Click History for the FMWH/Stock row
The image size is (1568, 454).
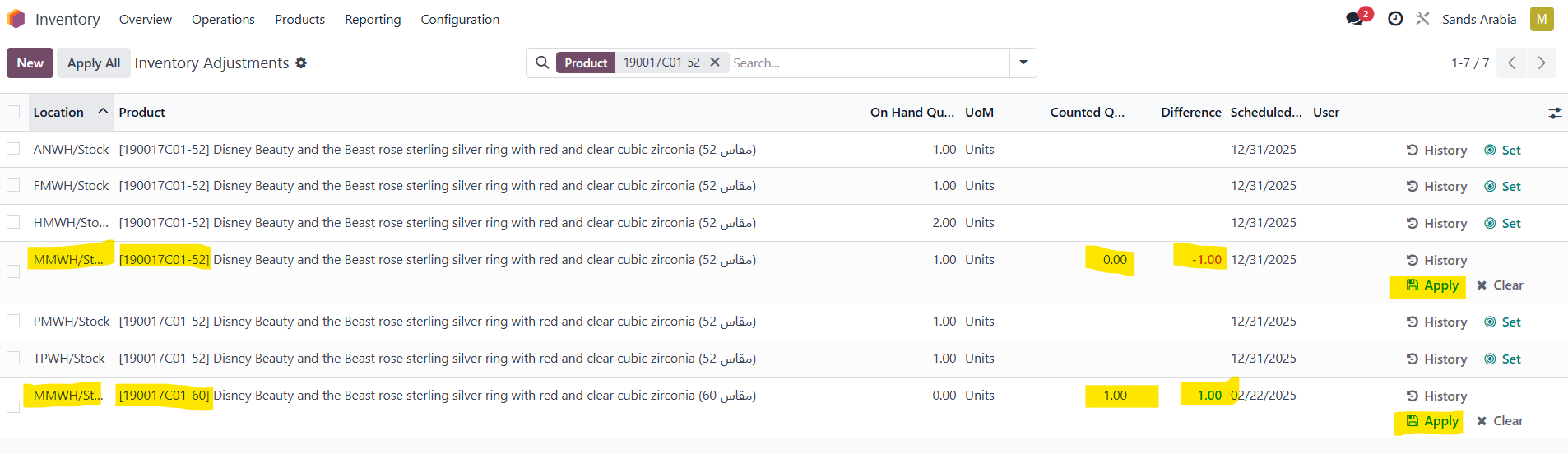coord(1436,187)
